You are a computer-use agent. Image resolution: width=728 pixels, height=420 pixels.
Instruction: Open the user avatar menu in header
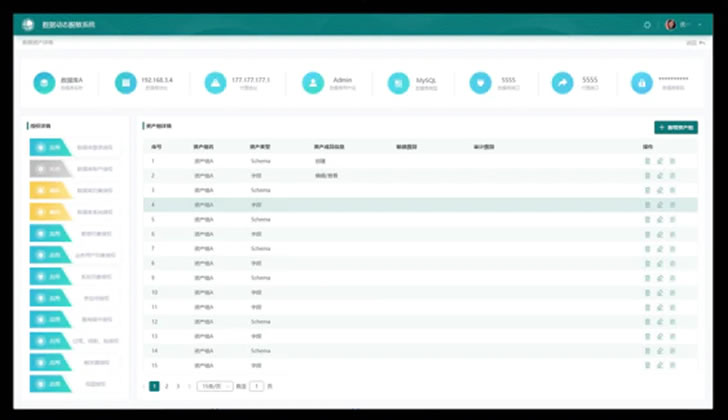670,24
